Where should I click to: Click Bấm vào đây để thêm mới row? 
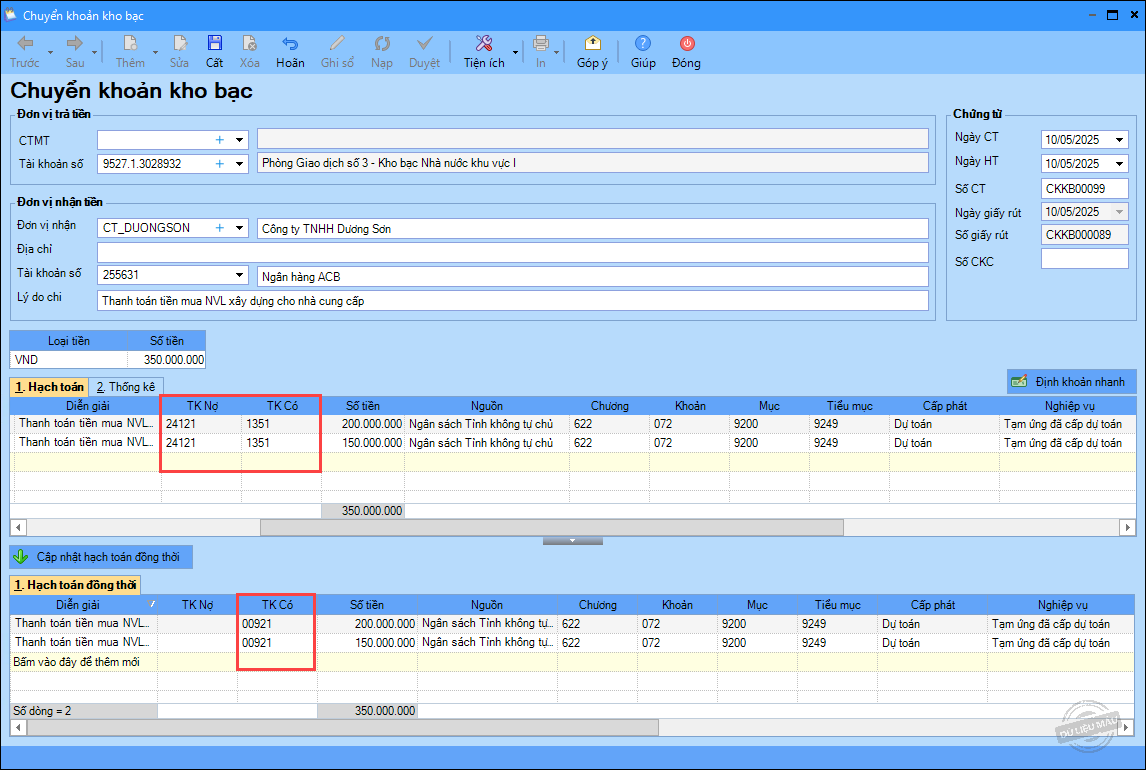80,662
